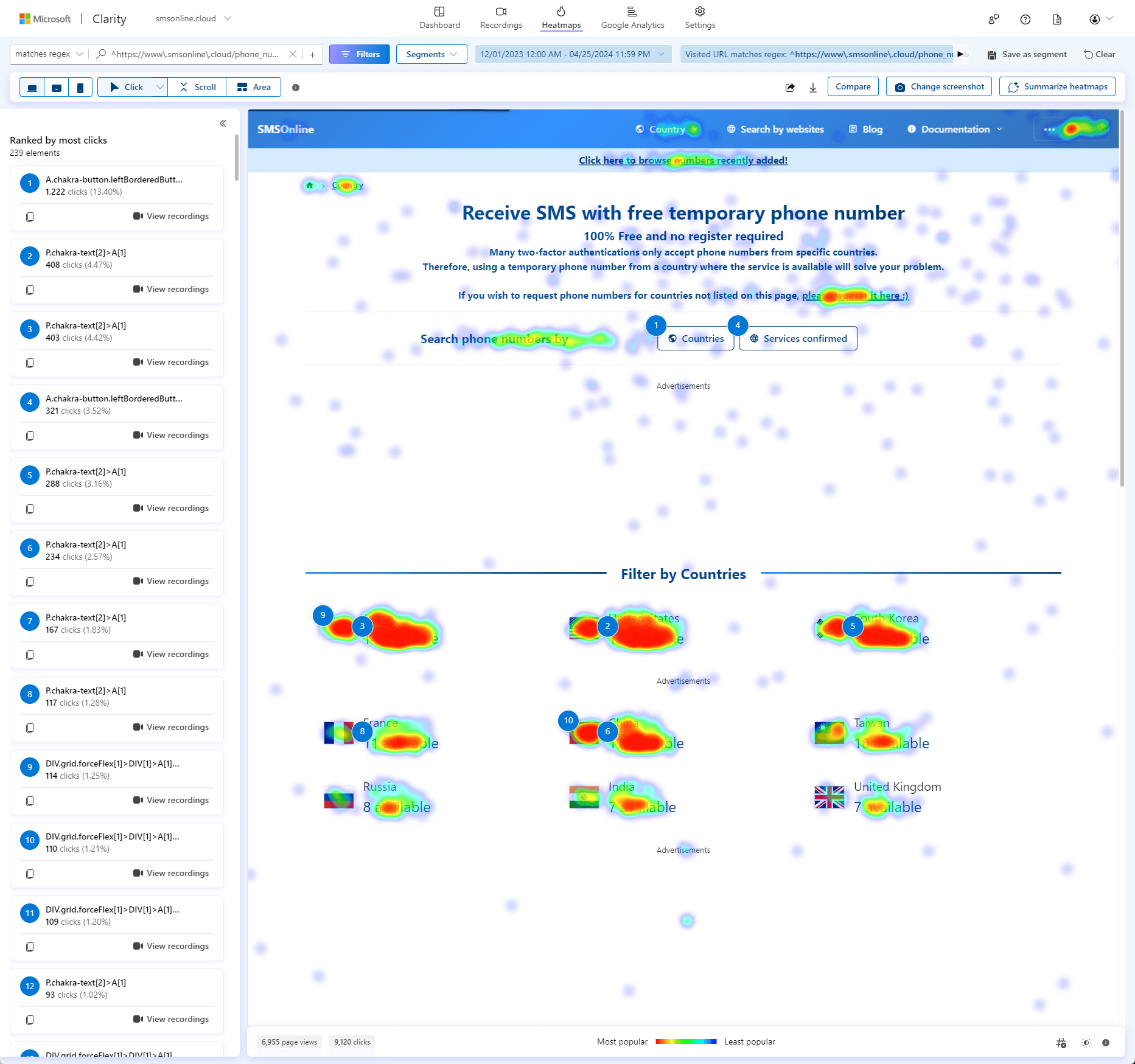The height and width of the screenshot is (1064, 1135).
Task: Click the URL regex input field
Action: pyautogui.click(x=195, y=54)
